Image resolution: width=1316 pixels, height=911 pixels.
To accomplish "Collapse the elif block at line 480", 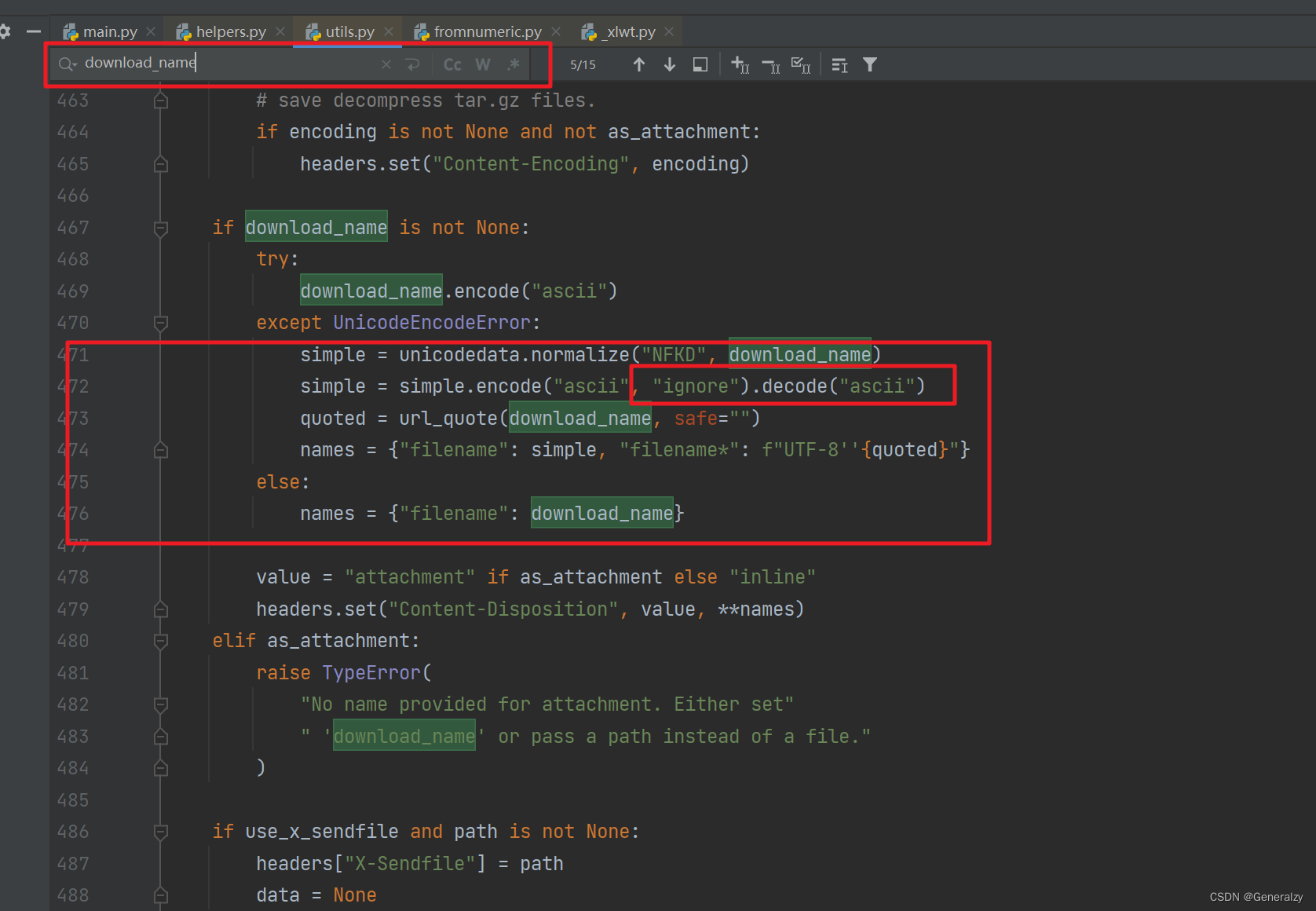I will click(x=160, y=641).
